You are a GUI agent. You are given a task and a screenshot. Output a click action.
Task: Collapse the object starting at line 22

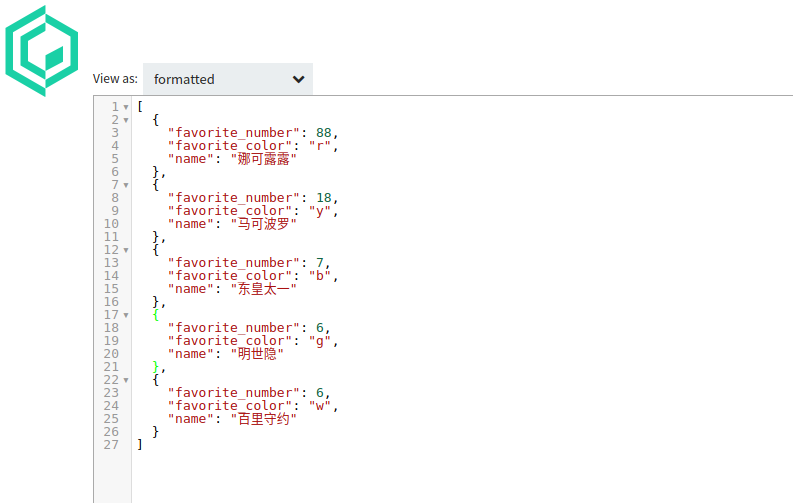coord(126,380)
